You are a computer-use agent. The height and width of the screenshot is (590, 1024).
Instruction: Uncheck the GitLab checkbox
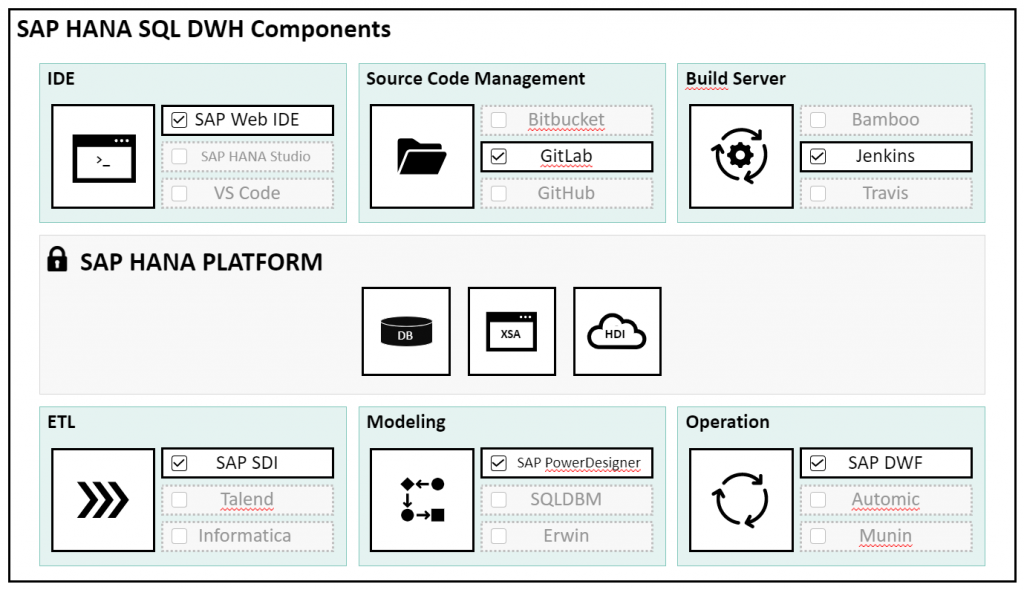498,157
